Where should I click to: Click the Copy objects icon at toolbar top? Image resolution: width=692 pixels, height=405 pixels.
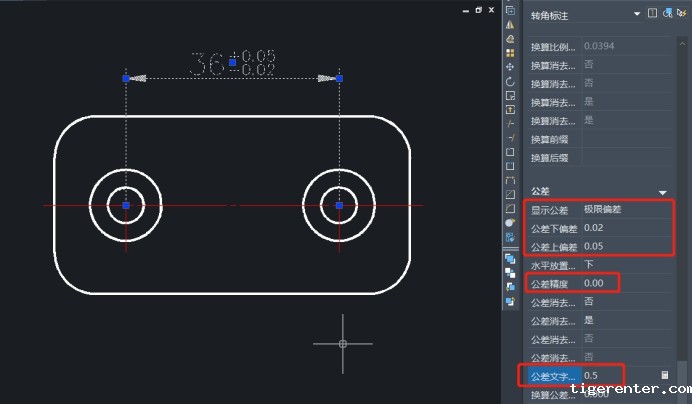pos(510,9)
